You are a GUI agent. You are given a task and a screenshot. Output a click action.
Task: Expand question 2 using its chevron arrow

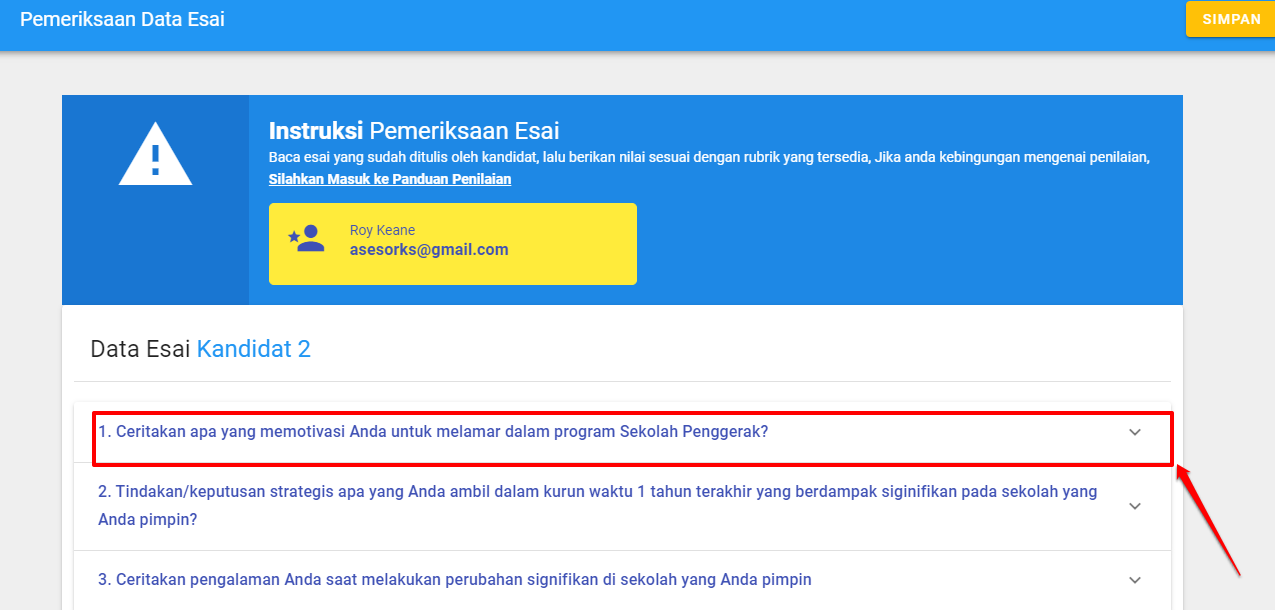click(1134, 506)
